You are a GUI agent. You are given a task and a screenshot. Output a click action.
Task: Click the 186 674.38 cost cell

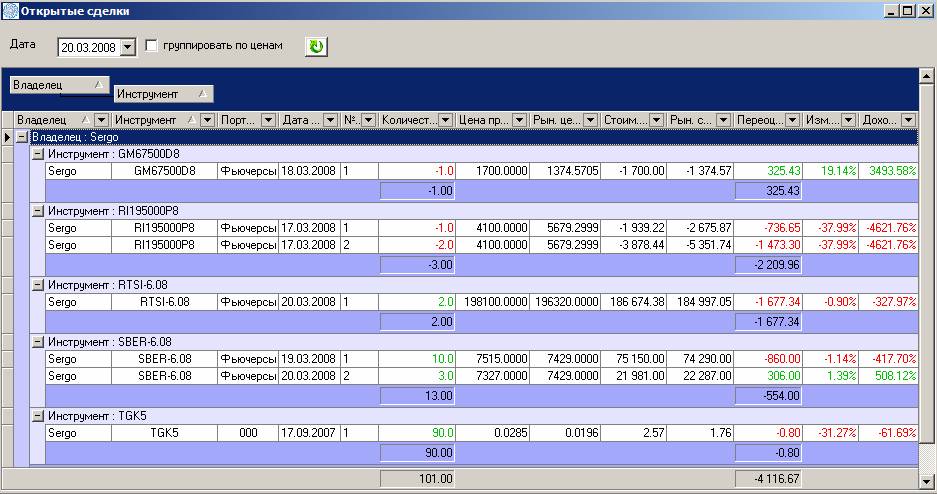click(x=633, y=302)
